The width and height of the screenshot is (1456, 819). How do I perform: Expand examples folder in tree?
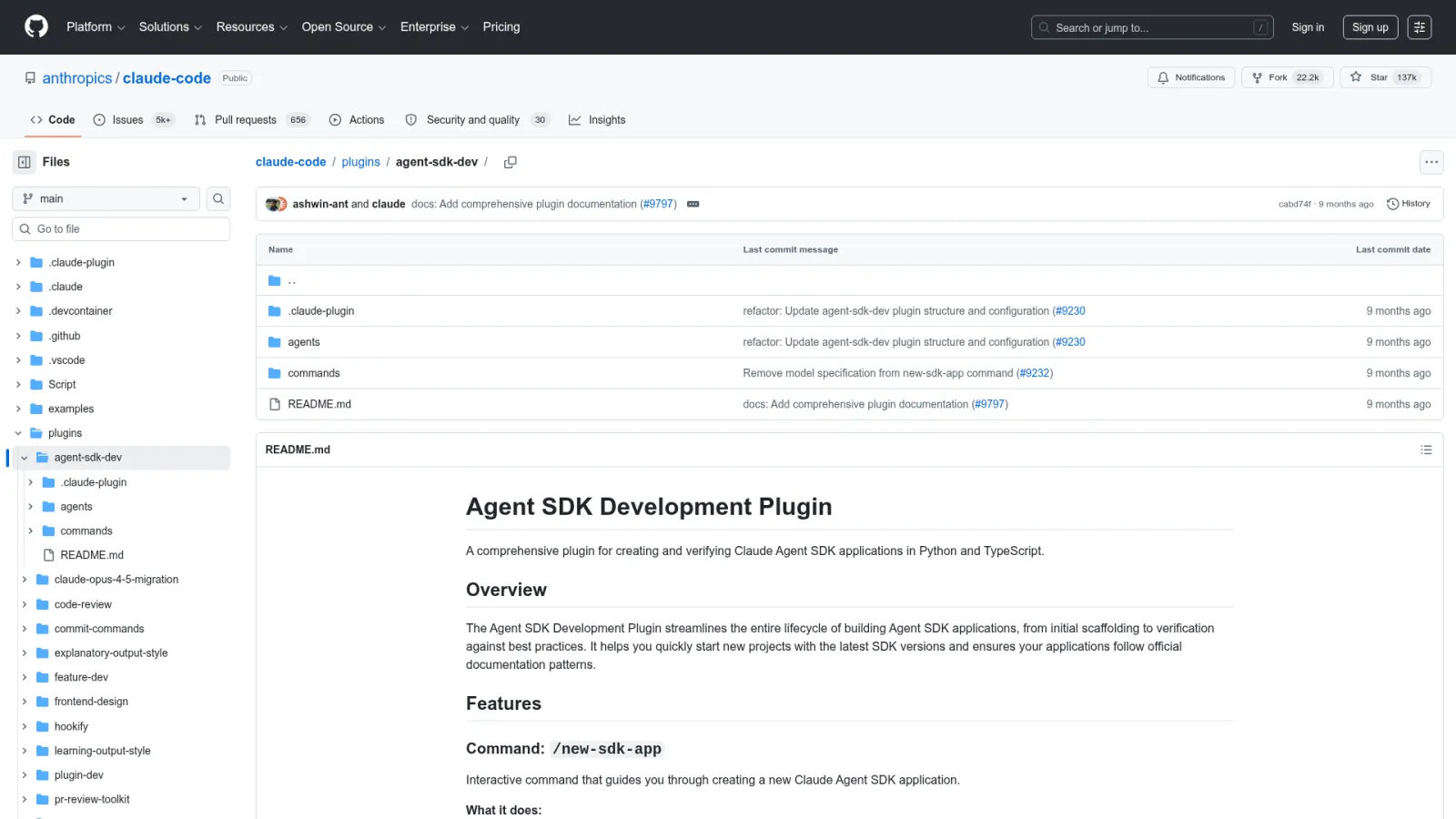tap(18, 409)
